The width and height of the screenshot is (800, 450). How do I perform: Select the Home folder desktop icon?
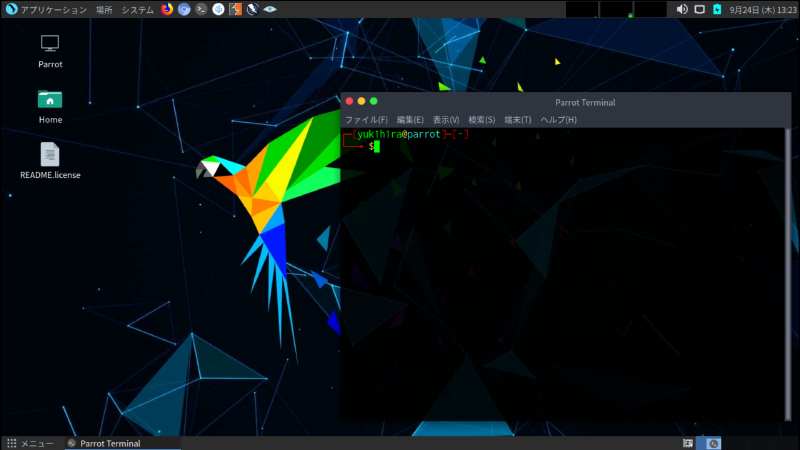(x=50, y=107)
